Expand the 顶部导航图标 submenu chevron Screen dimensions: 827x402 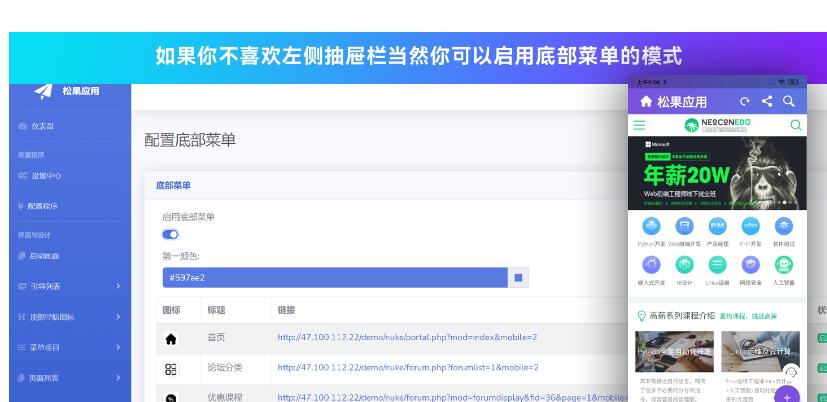pyautogui.click(x=118, y=317)
